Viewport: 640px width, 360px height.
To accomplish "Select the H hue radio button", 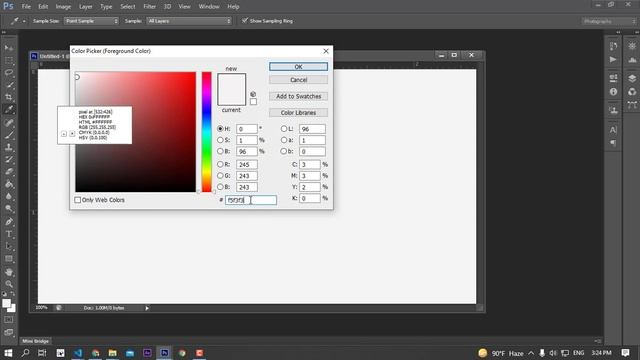I will (x=220, y=129).
